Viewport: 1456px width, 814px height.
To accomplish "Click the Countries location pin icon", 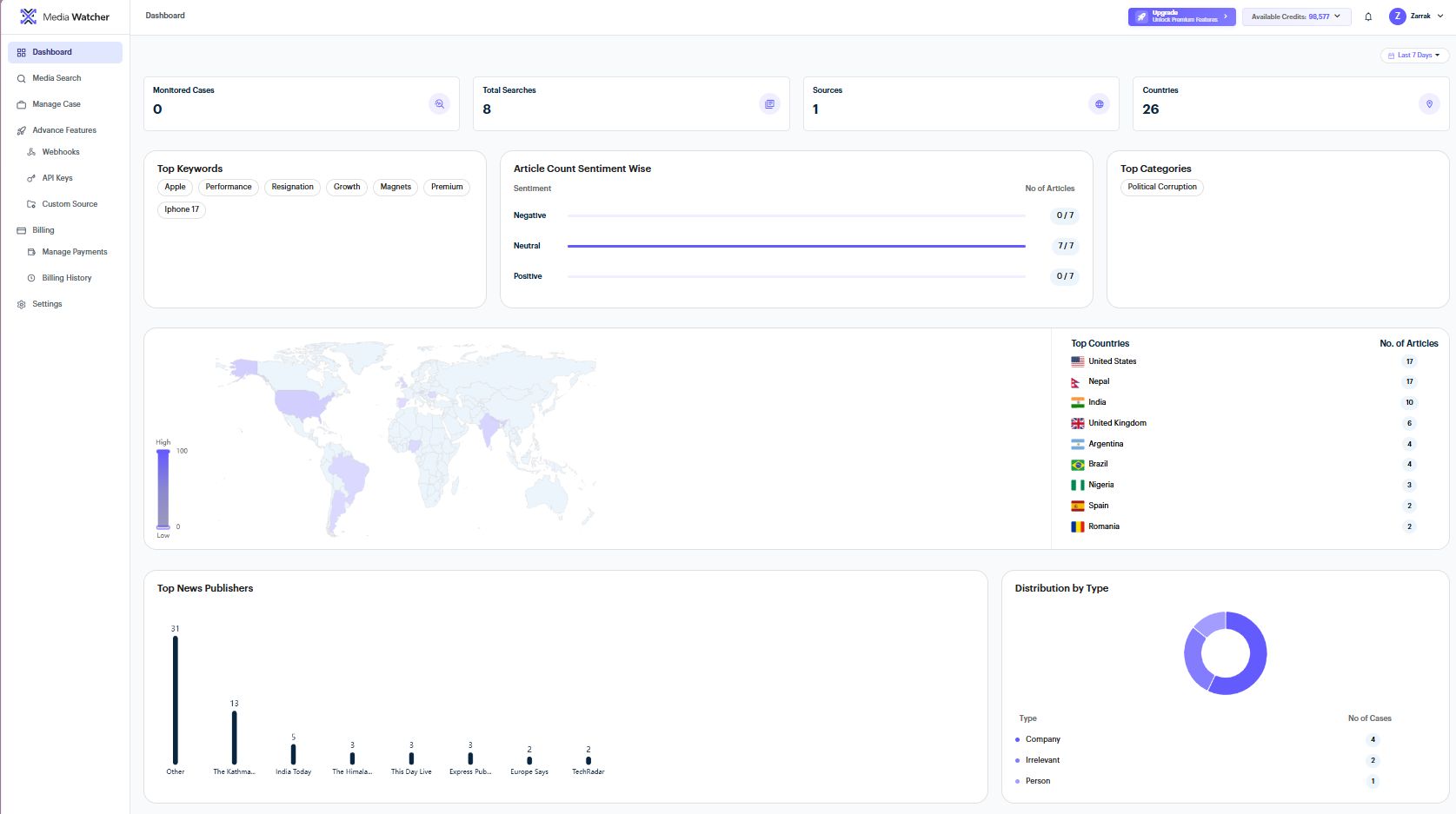I will [1429, 104].
